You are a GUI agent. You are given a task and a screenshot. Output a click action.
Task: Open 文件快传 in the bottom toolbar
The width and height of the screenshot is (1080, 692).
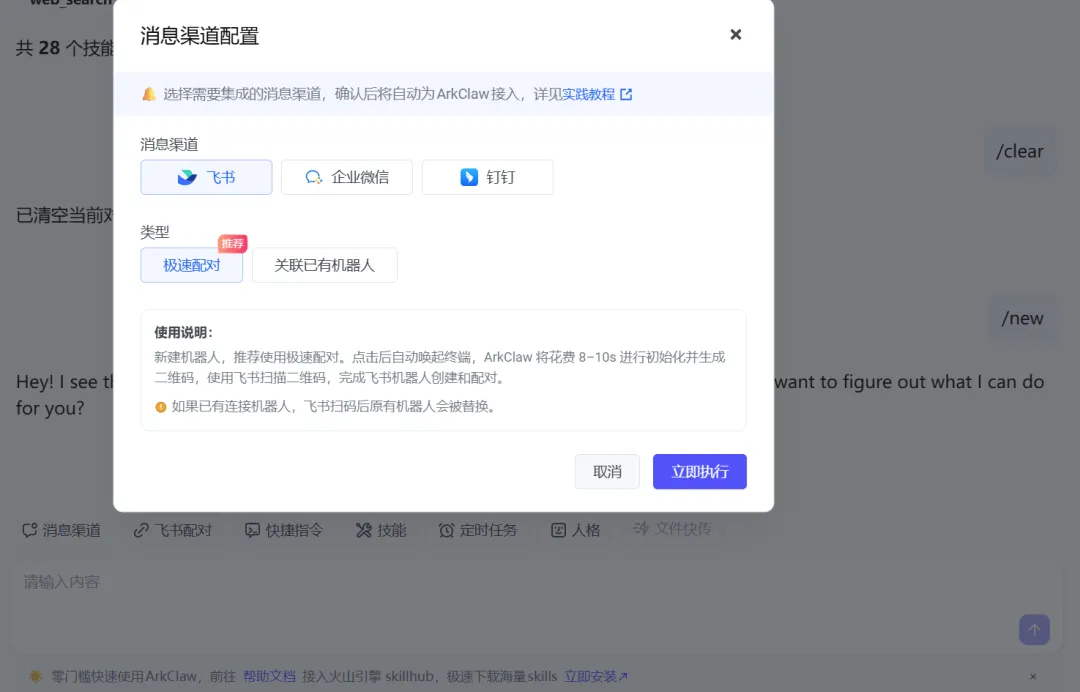tap(672, 529)
